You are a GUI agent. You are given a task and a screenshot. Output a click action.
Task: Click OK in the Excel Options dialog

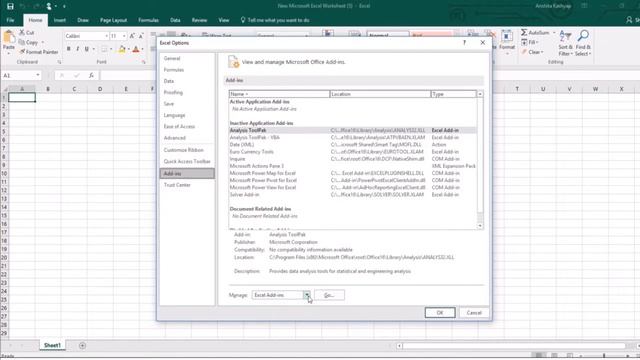[x=440, y=313]
